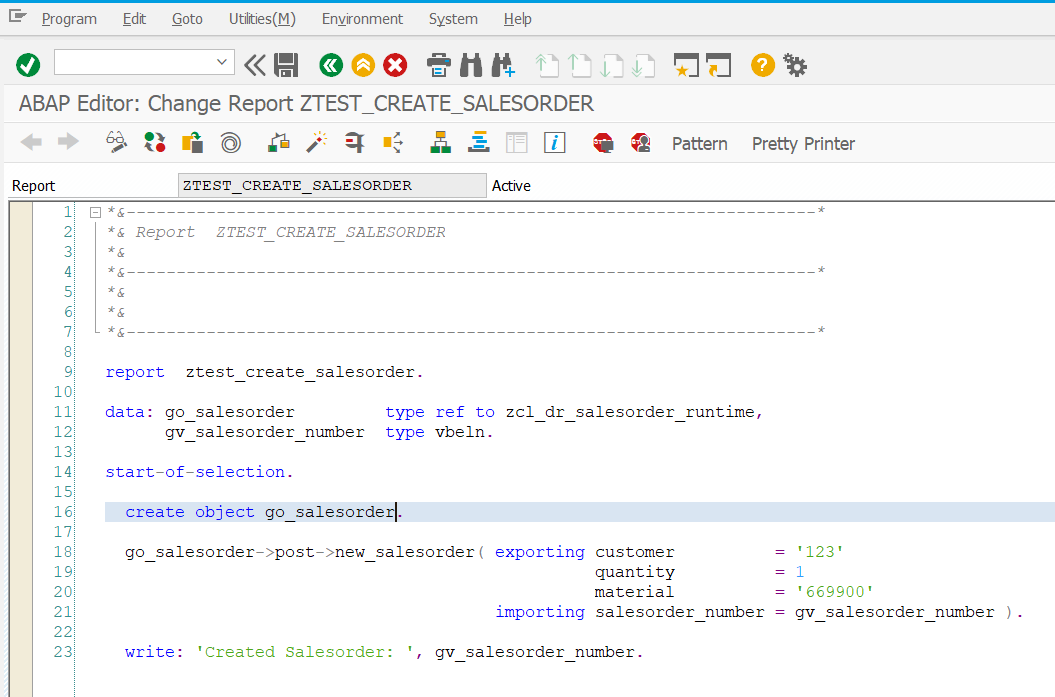
Task: Collapse the header comment block on line 1
Action: click(x=95, y=212)
